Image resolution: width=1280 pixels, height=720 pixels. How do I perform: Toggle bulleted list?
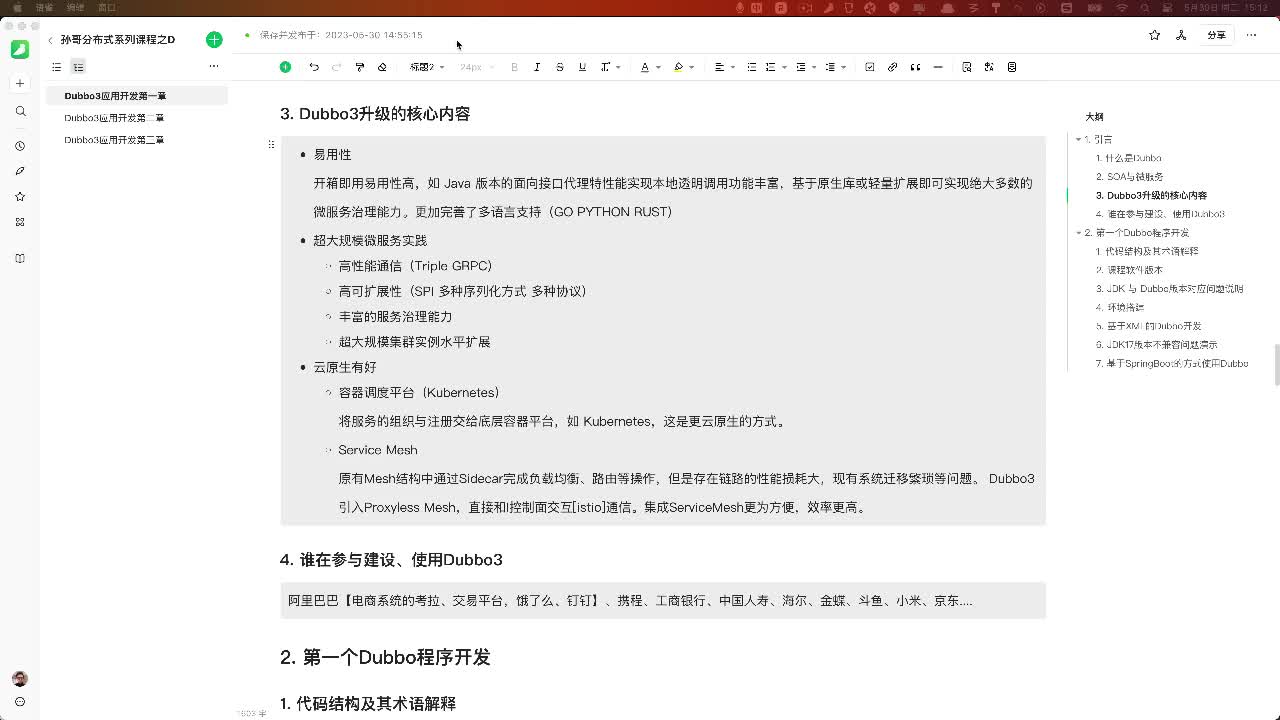[x=752, y=67]
